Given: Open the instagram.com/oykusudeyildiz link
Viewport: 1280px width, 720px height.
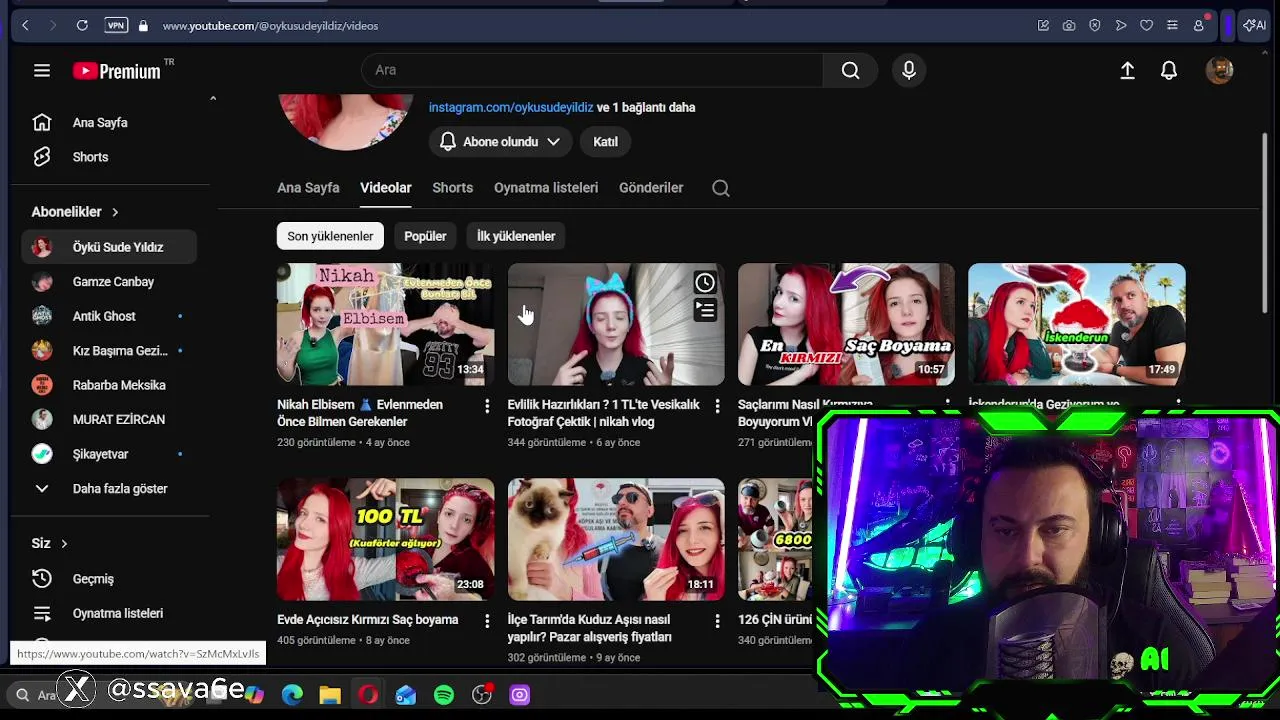Looking at the screenshot, I should point(511,107).
